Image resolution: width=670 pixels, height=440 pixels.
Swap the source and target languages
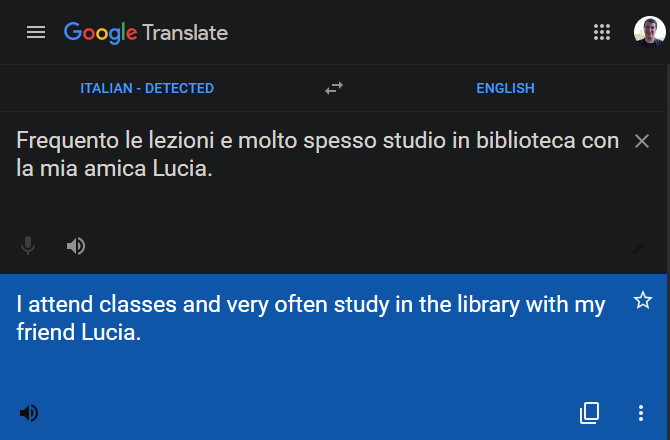click(334, 88)
